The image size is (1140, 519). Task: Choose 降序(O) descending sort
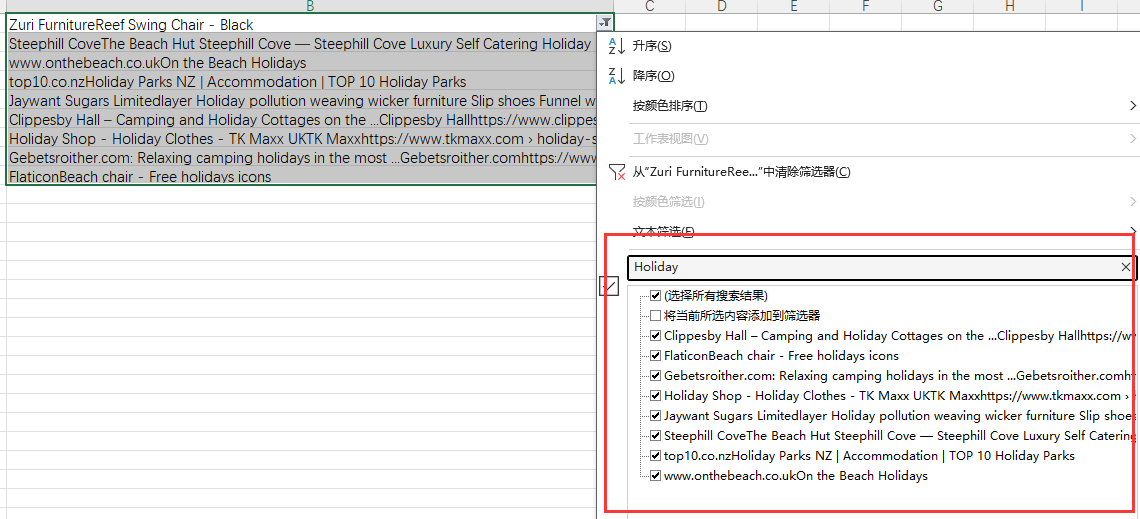coord(654,76)
